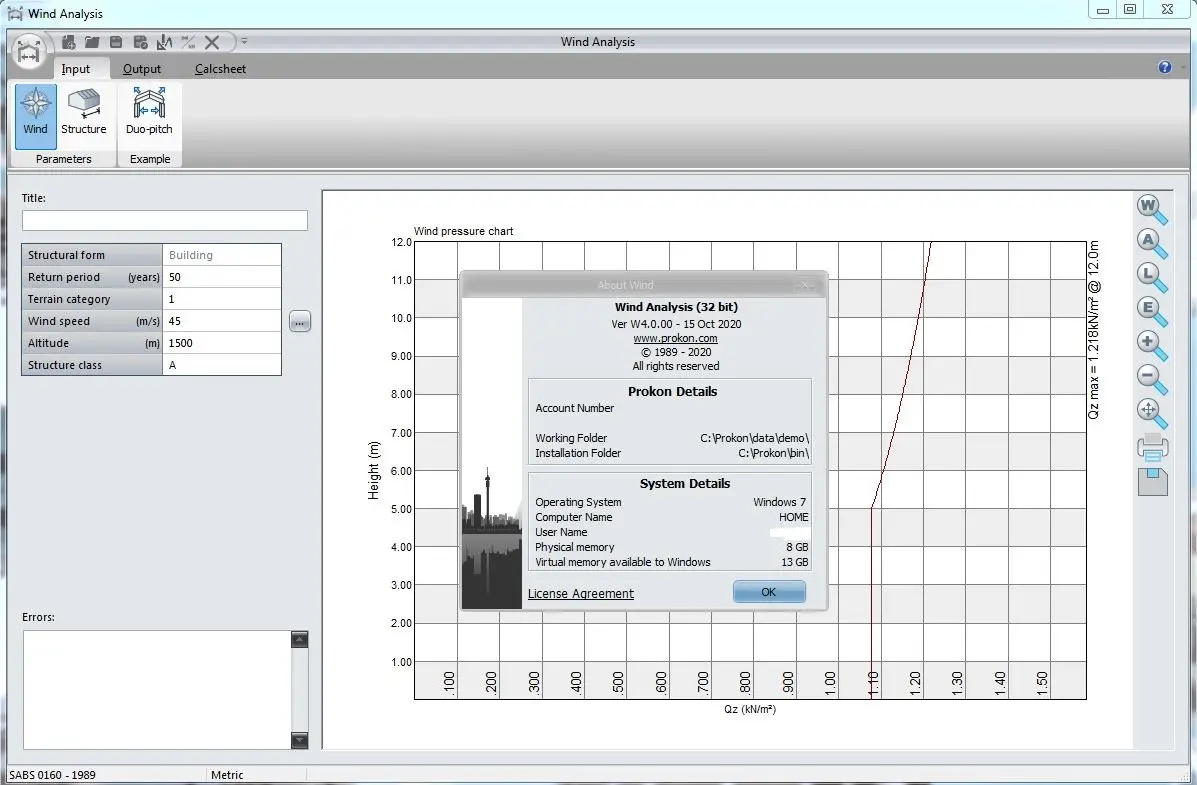
Task: Maximize the Wind Analysis window
Action: point(1130,10)
